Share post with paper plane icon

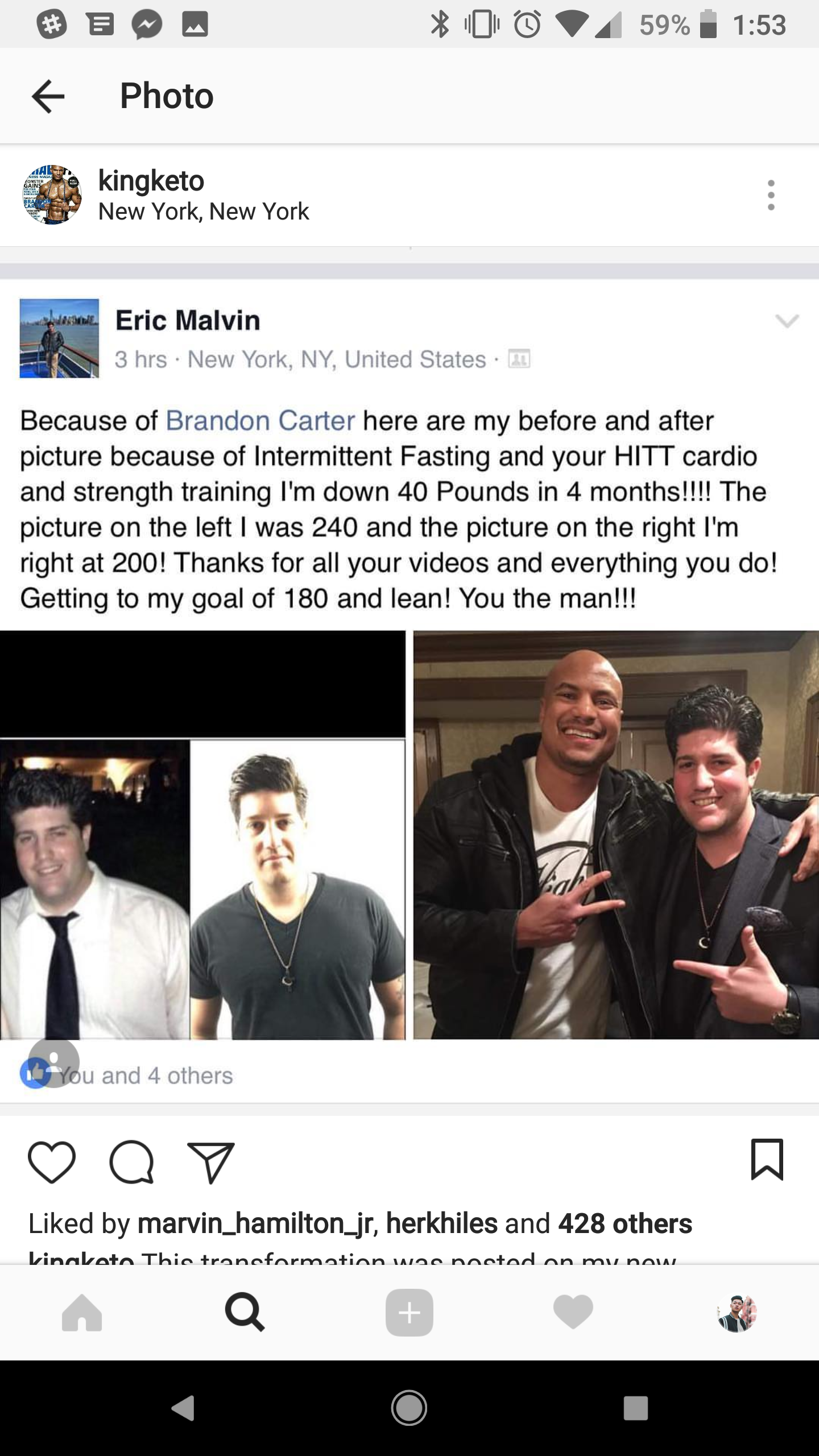pos(211,1163)
